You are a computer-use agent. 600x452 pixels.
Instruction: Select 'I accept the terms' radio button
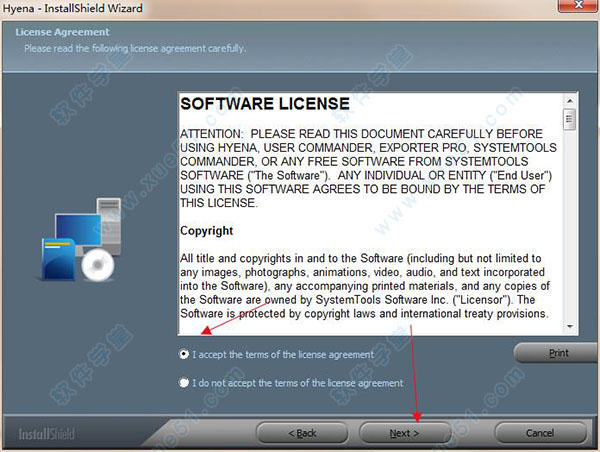pos(184,354)
